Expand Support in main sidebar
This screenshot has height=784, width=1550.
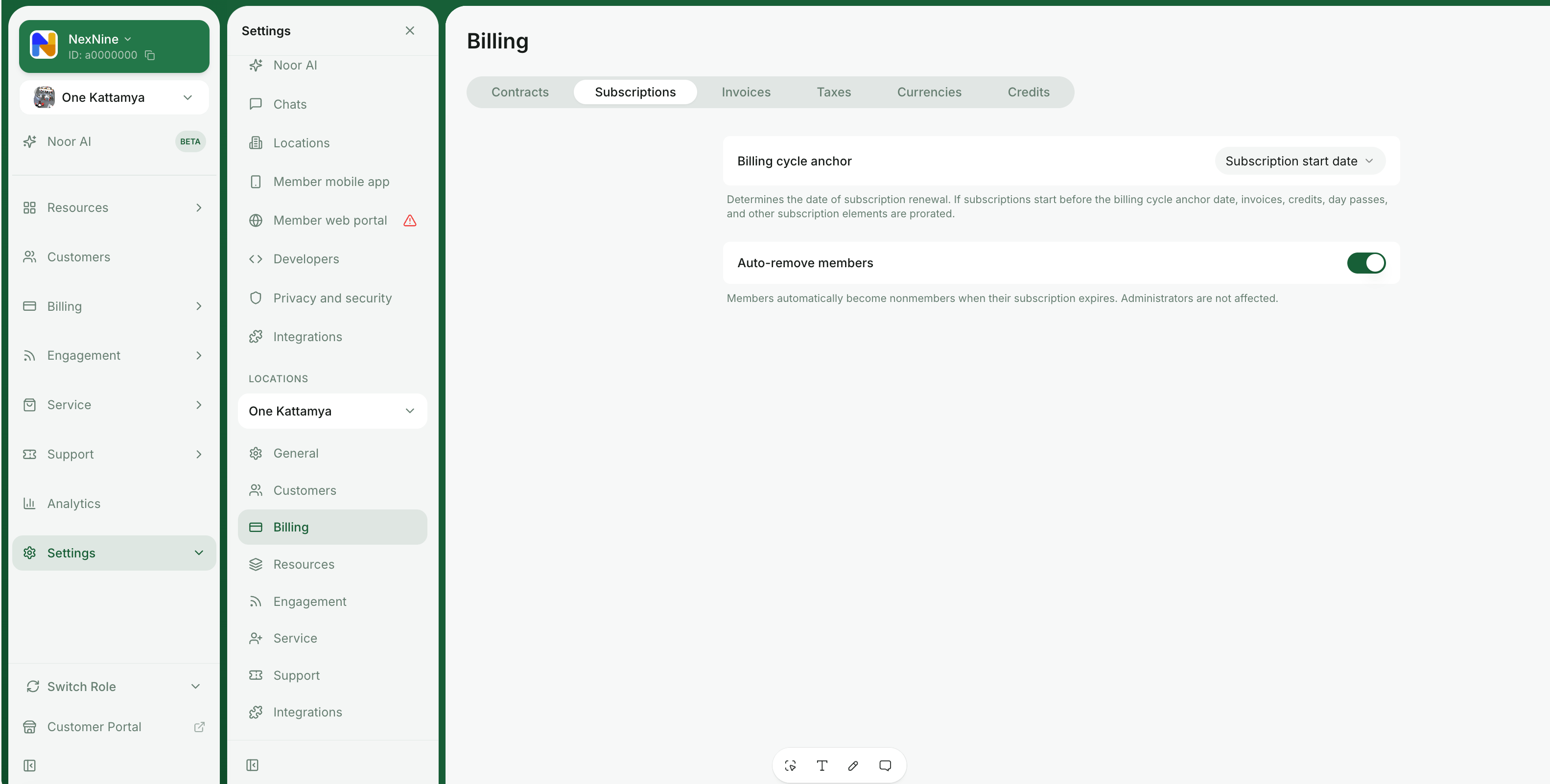(114, 454)
